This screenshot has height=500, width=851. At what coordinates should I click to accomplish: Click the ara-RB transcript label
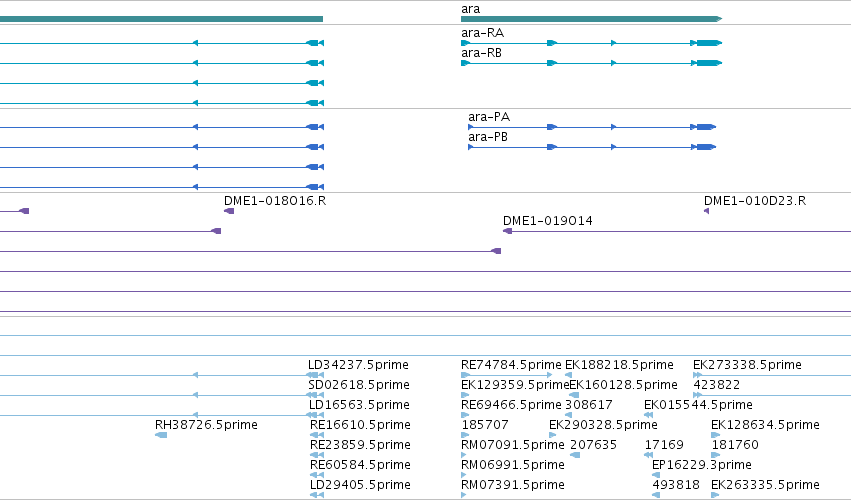coord(481,53)
